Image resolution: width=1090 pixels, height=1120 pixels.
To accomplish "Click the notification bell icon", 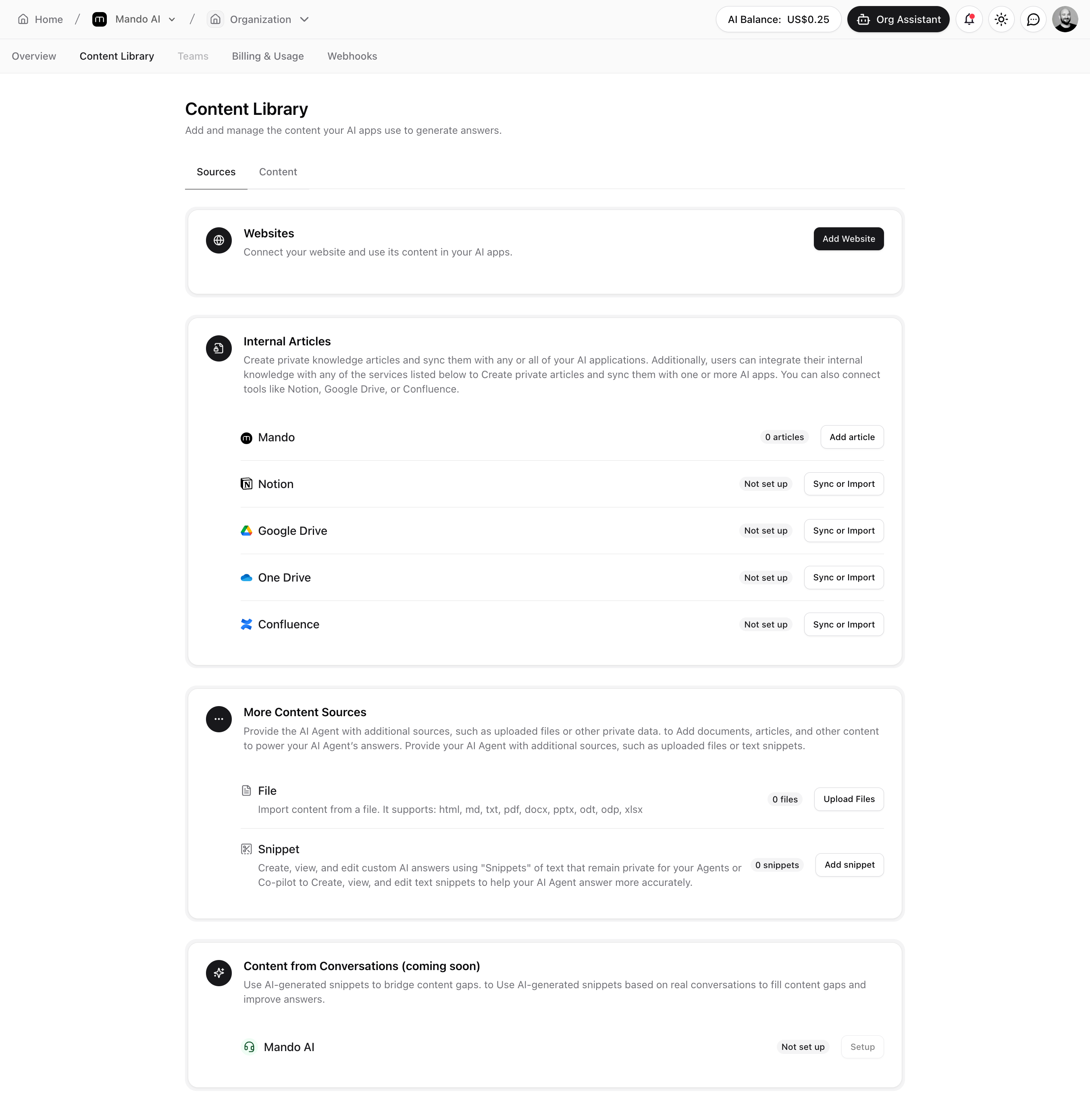I will (x=969, y=19).
